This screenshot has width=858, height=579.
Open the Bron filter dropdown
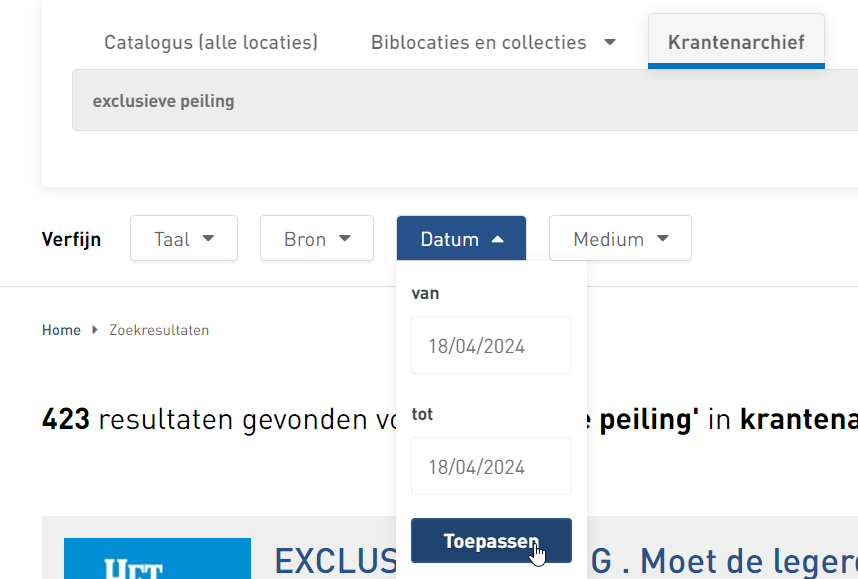click(x=316, y=239)
